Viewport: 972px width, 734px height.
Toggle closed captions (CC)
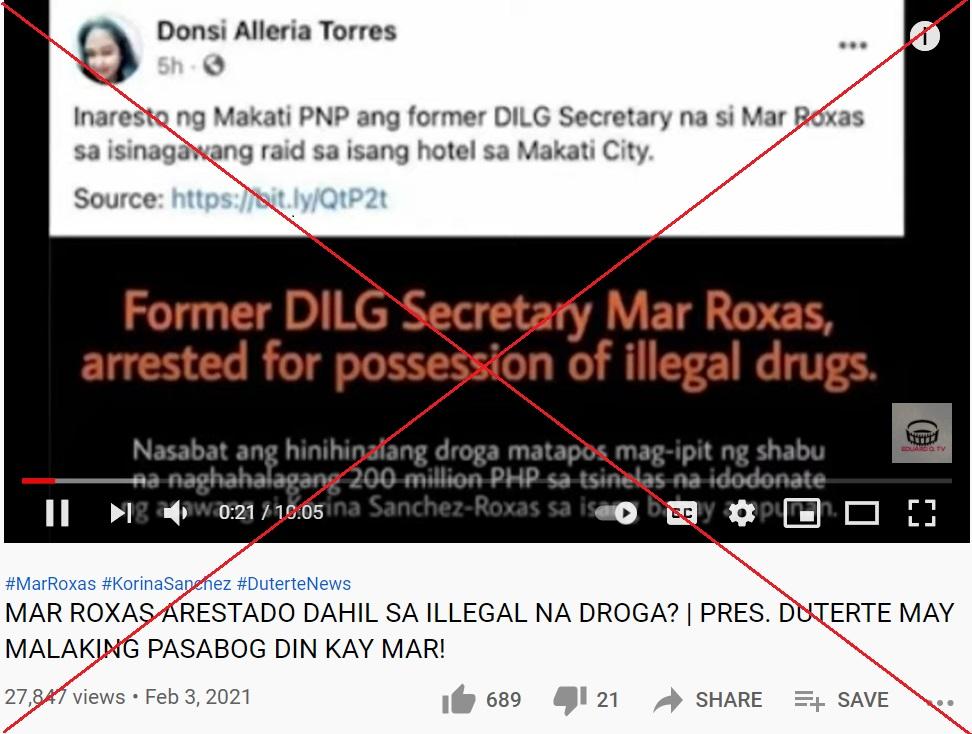pyautogui.click(x=681, y=513)
